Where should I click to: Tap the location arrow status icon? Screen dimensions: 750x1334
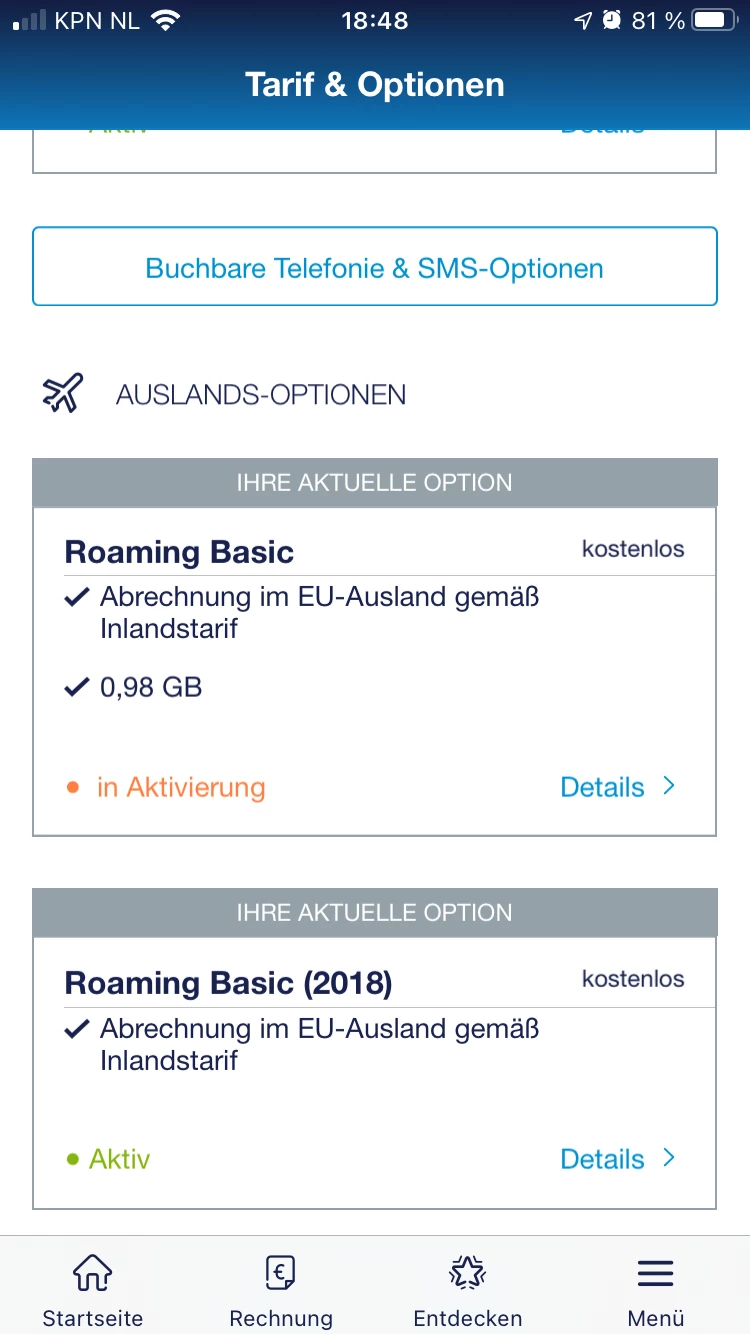tap(583, 20)
